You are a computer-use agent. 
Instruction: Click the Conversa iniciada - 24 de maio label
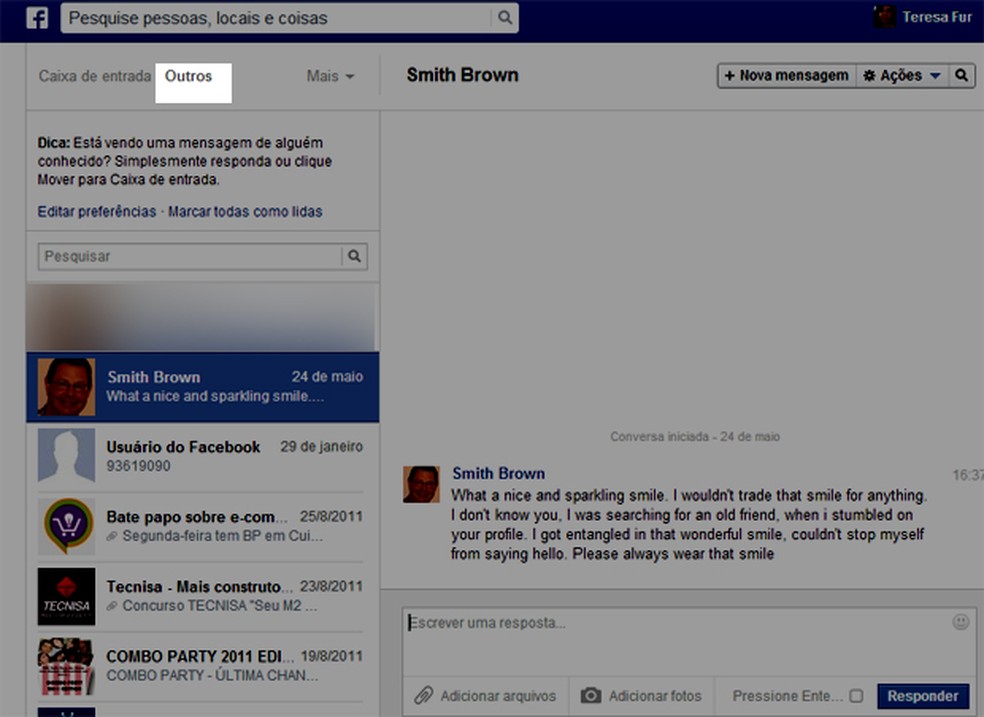pyautogui.click(x=695, y=437)
